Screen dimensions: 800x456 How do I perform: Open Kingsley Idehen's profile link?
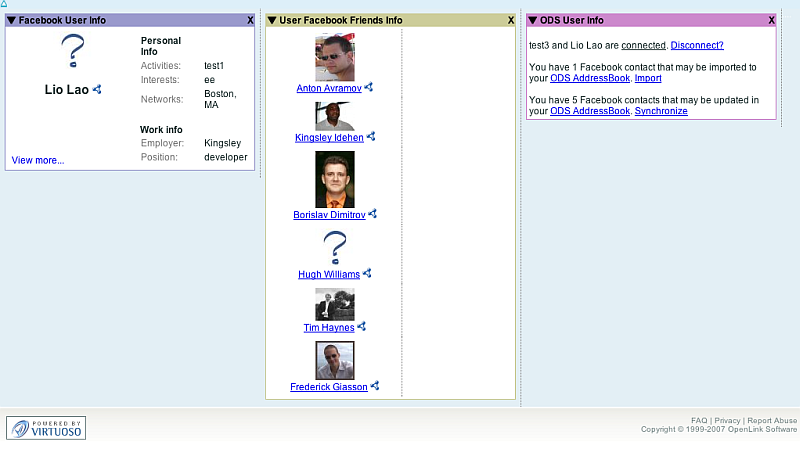point(329,138)
